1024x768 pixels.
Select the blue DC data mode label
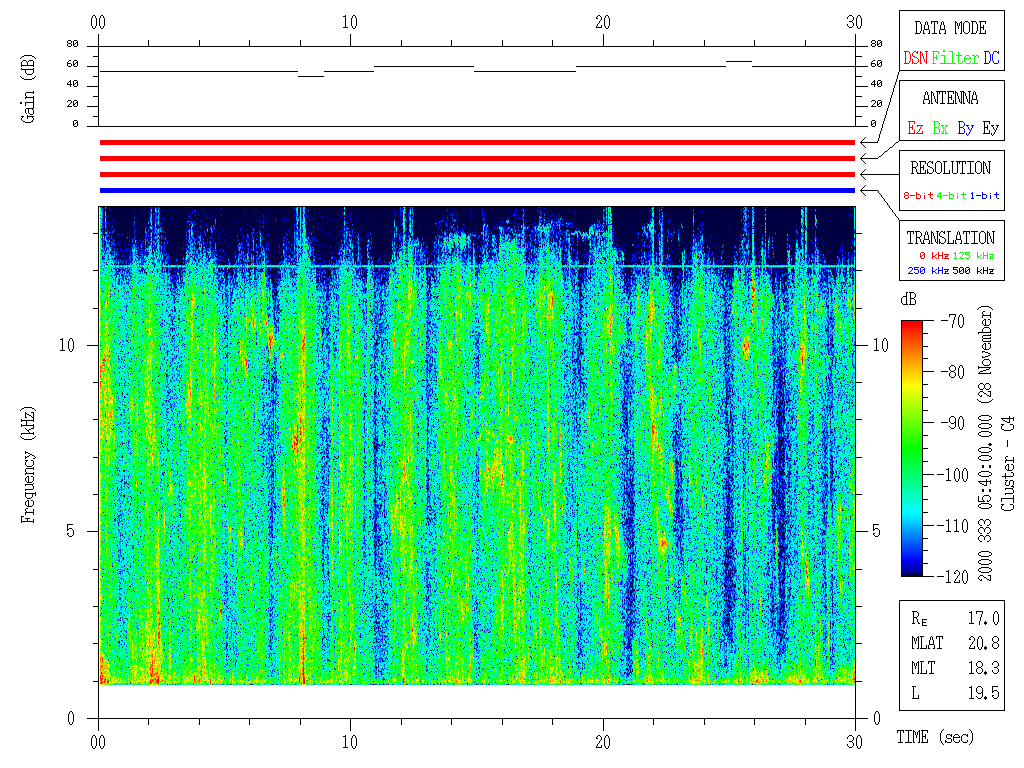coord(991,59)
